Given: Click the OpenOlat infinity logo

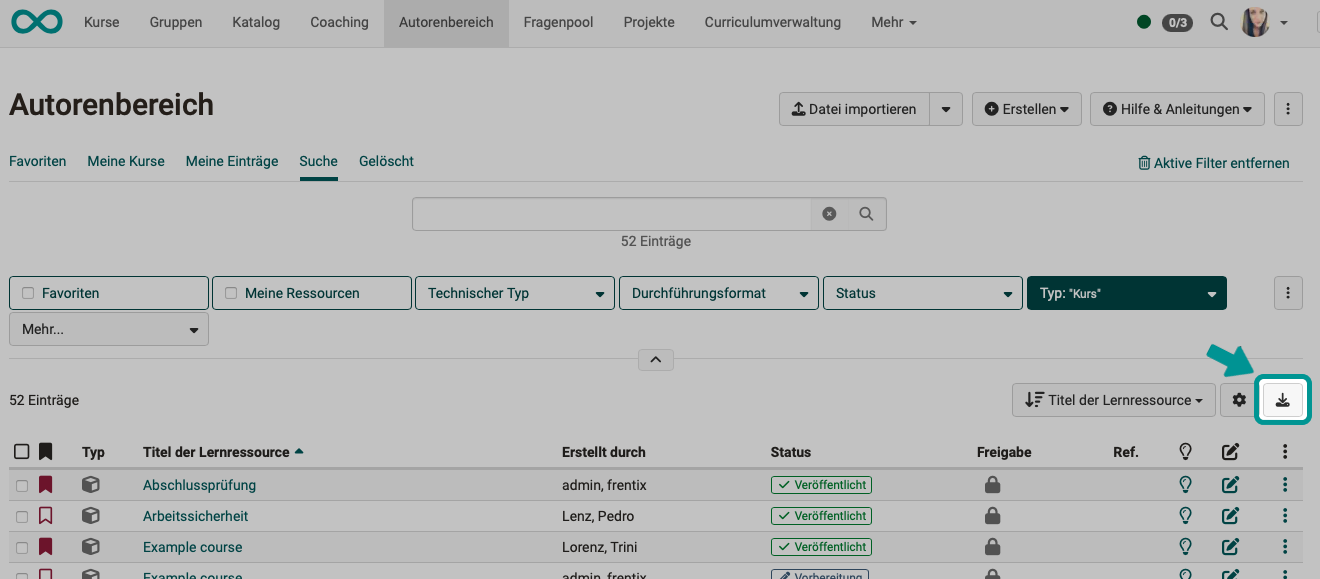Looking at the screenshot, I should point(36,21).
